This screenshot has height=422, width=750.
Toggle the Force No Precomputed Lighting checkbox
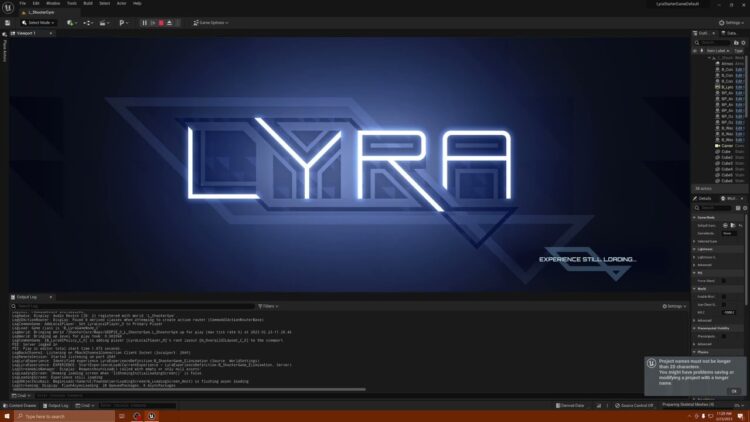pos(724,281)
